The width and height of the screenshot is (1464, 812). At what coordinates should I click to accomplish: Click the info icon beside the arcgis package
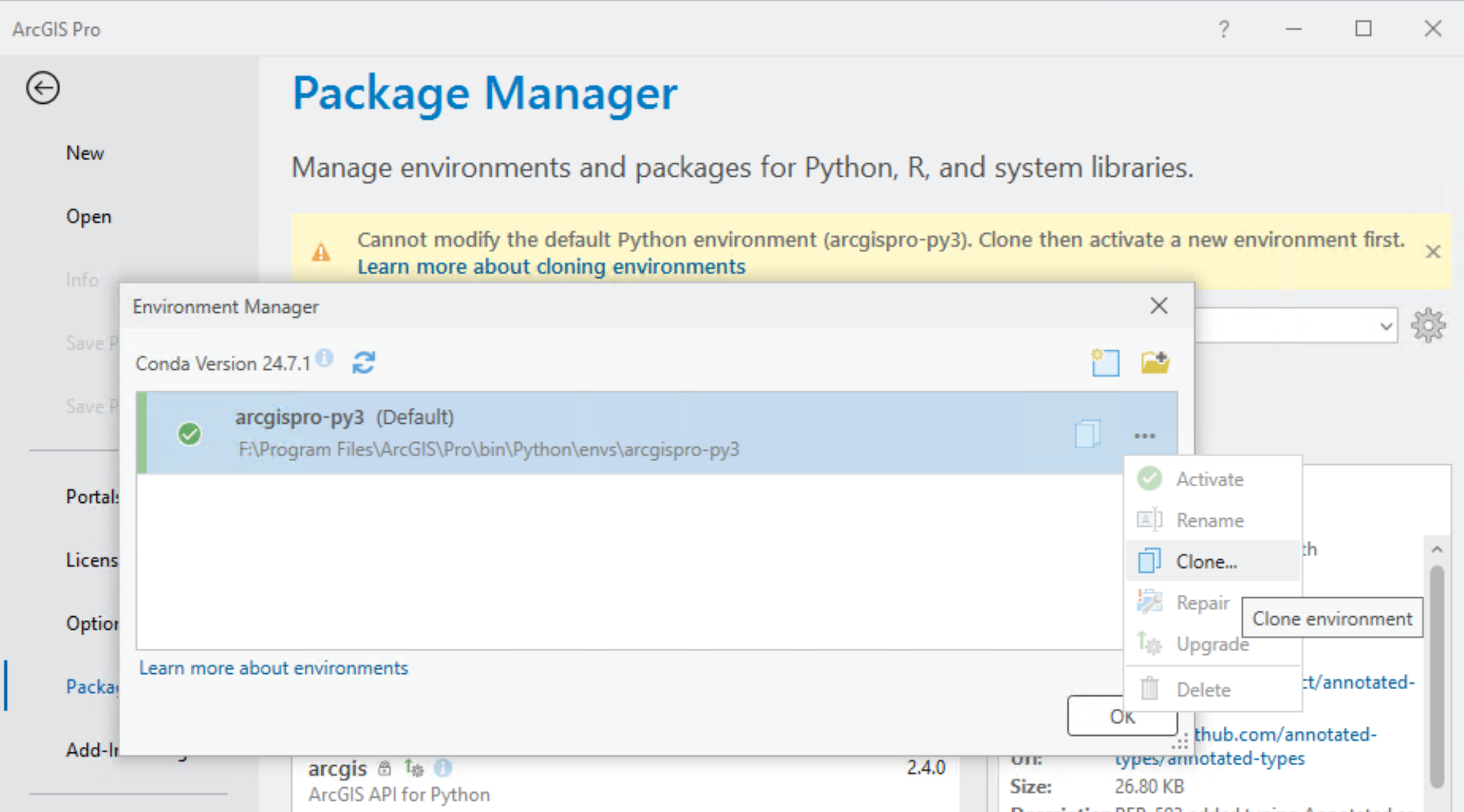pyautogui.click(x=444, y=768)
